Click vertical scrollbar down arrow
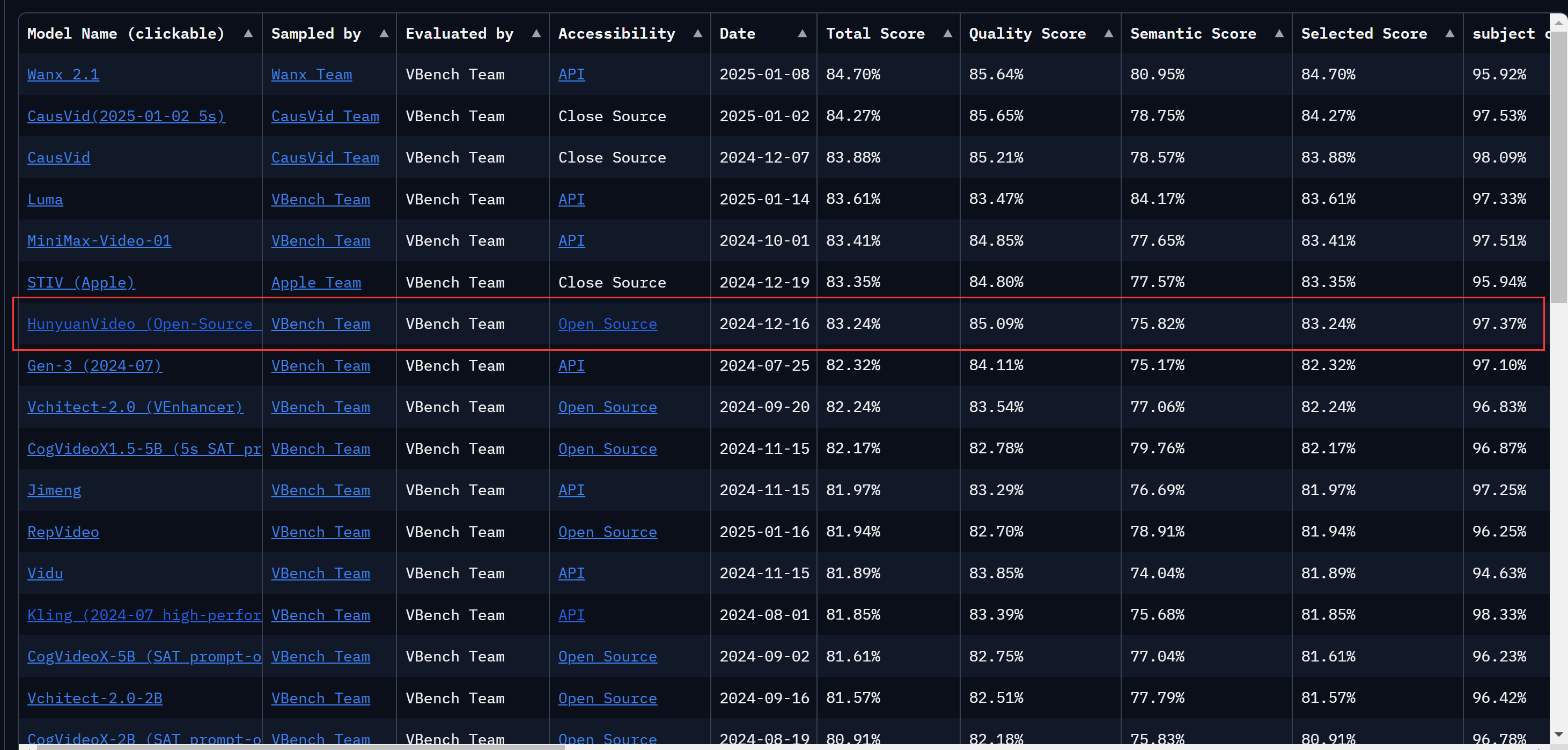 pyautogui.click(x=1558, y=735)
